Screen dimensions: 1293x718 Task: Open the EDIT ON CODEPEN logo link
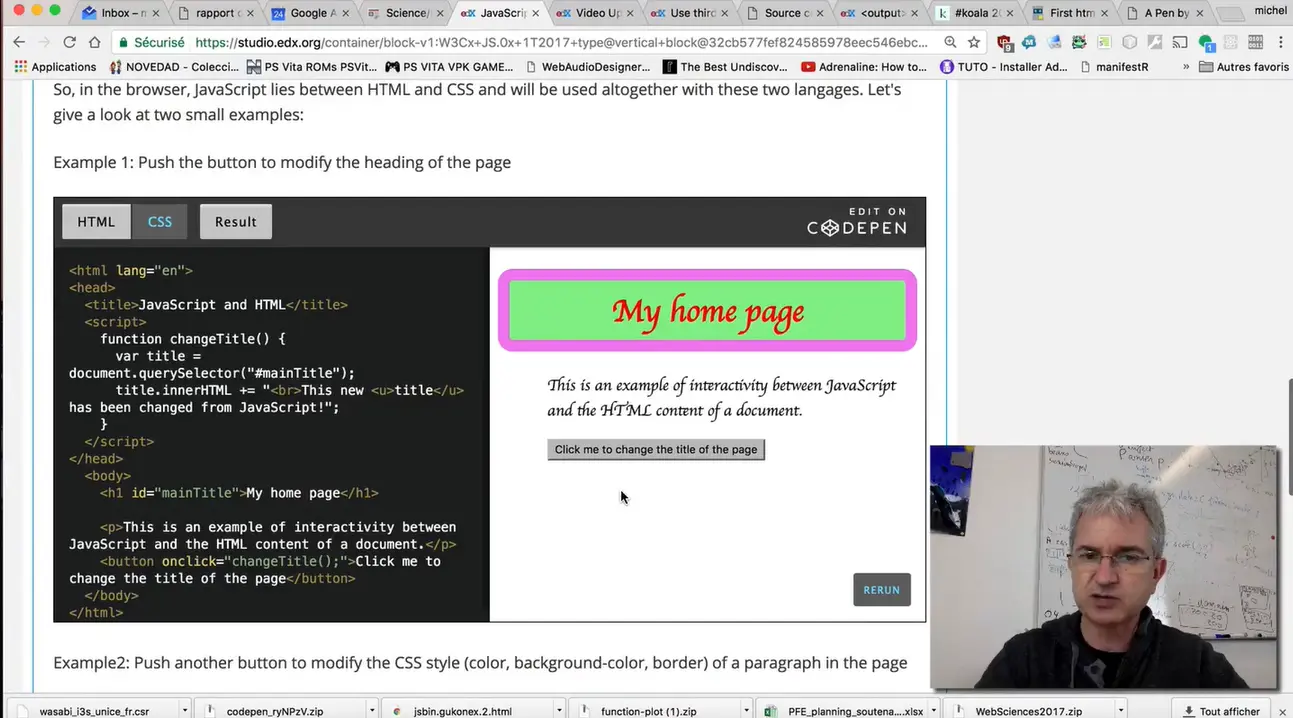click(857, 221)
